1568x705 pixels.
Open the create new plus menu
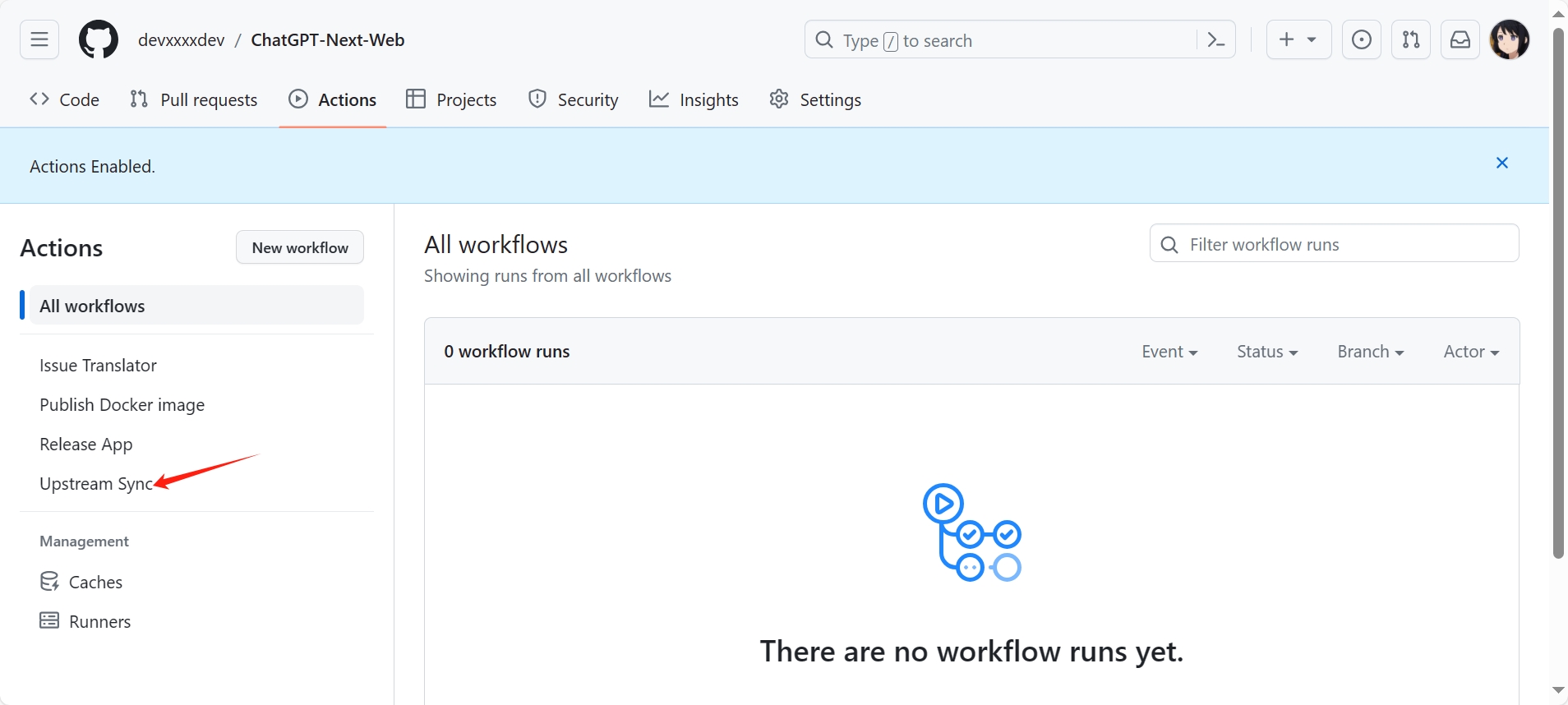click(x=1298, y=39)
